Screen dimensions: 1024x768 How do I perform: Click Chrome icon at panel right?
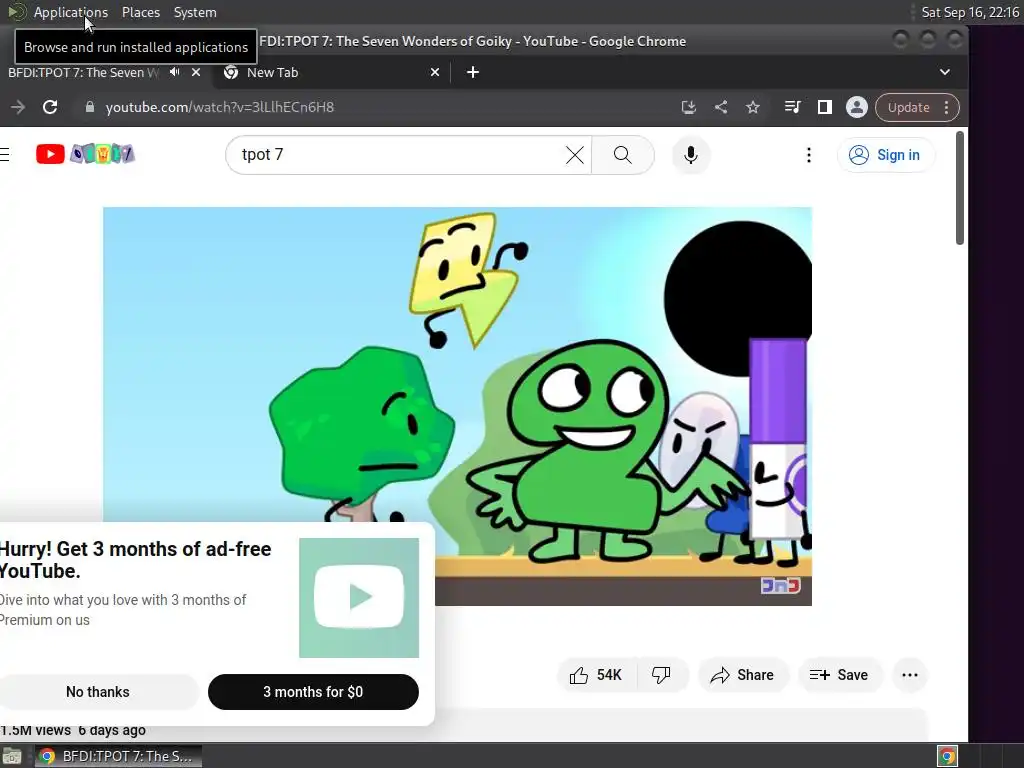click(947, 756)
